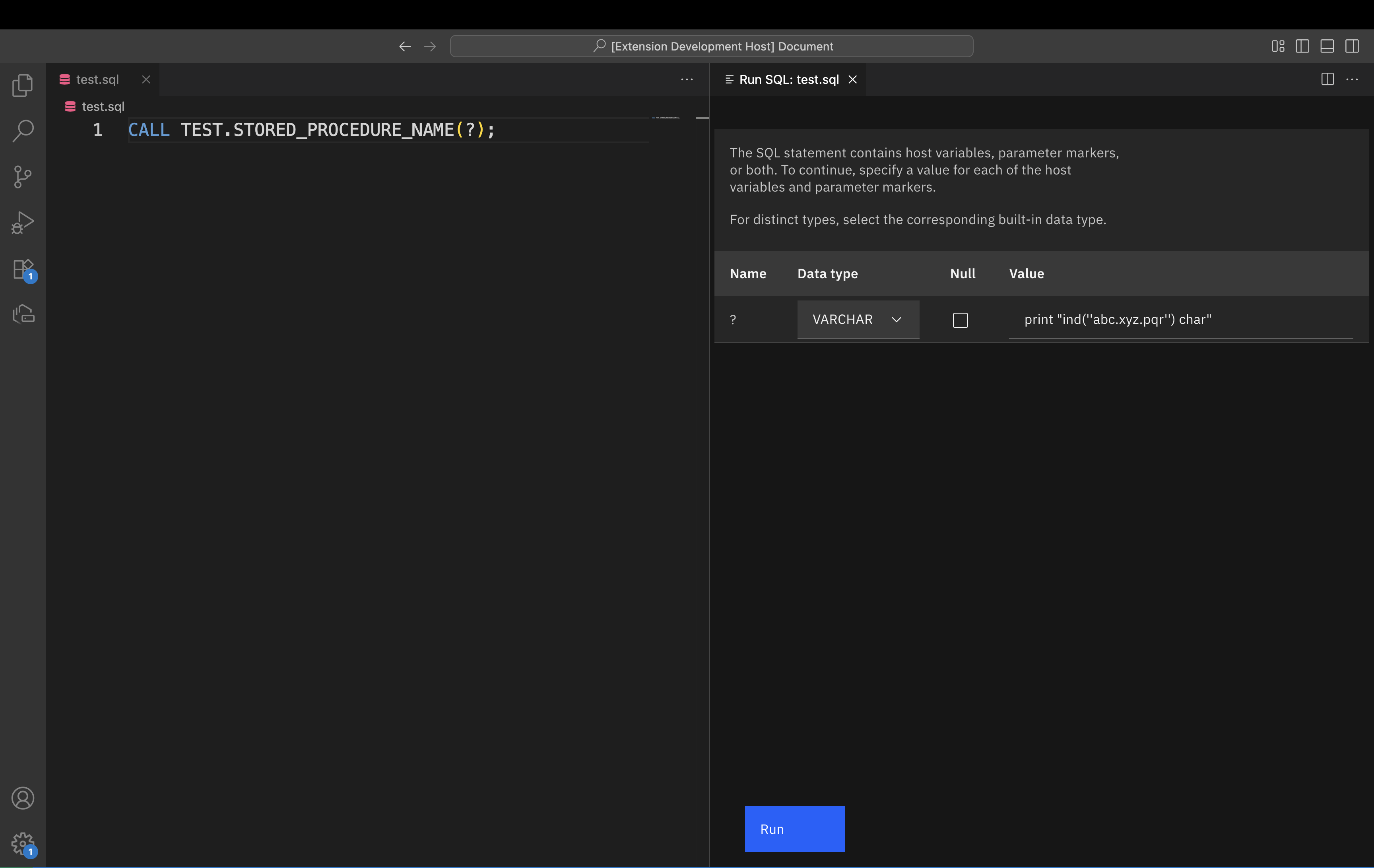1374x868 pixels.
Task: Click TEST.STORED_PROCEDURE_NAME in the editor
Action: click(x=317, y=130)
